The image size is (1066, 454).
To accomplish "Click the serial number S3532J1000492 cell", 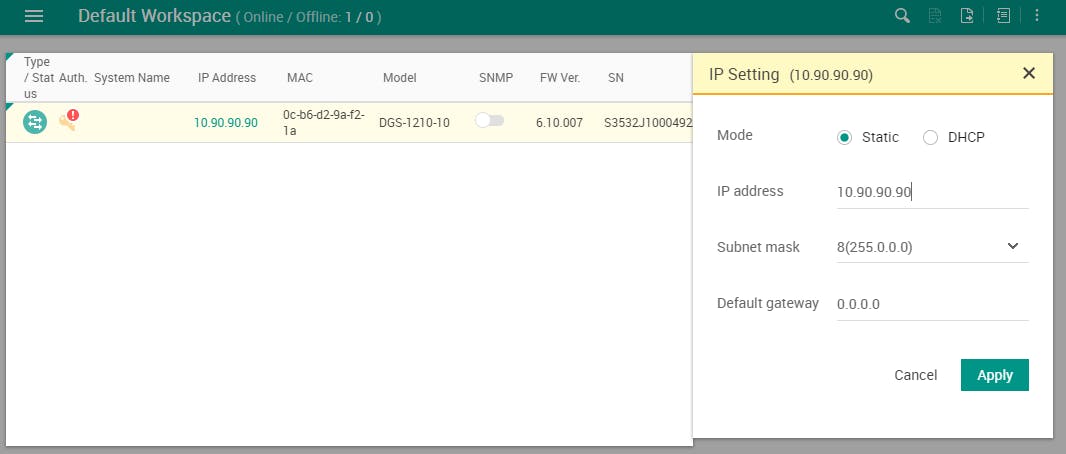I will [648, 123].
